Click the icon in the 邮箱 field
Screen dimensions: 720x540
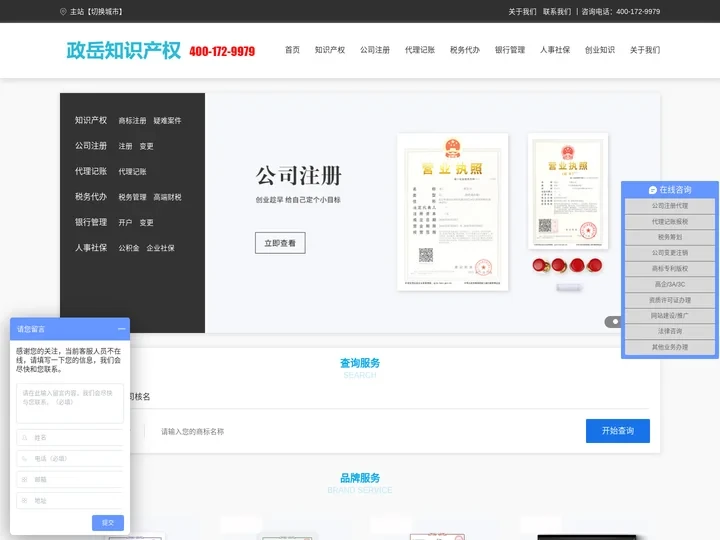click(25, 479)
